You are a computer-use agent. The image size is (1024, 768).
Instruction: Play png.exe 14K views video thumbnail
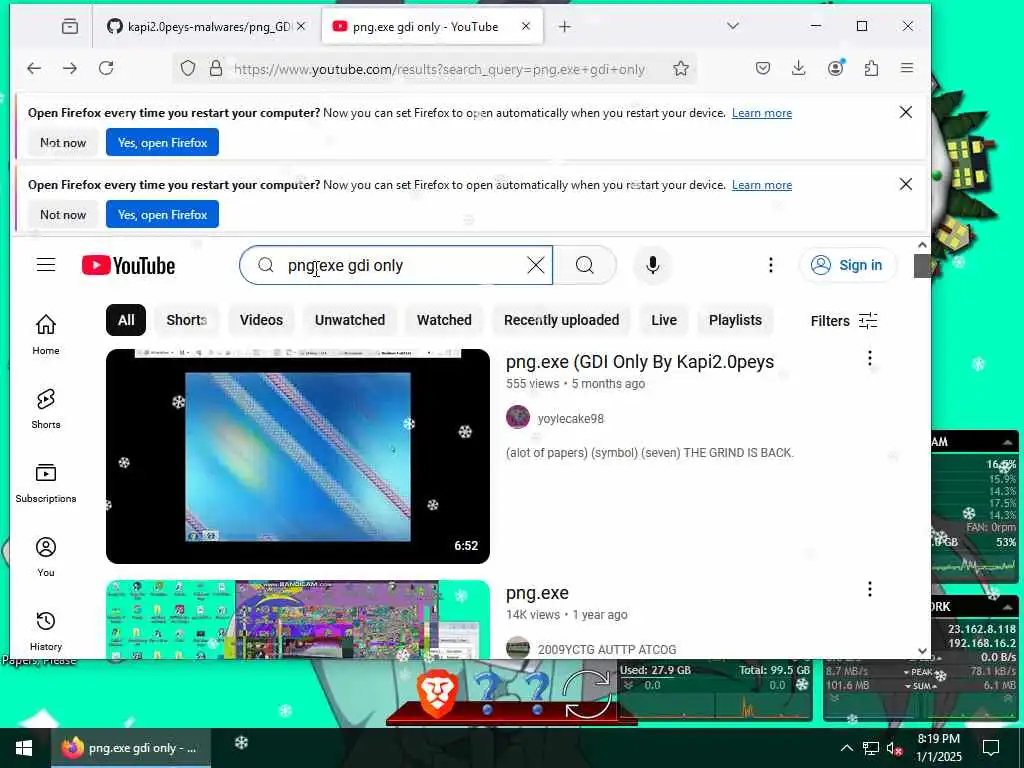click(x=298, y=619)
